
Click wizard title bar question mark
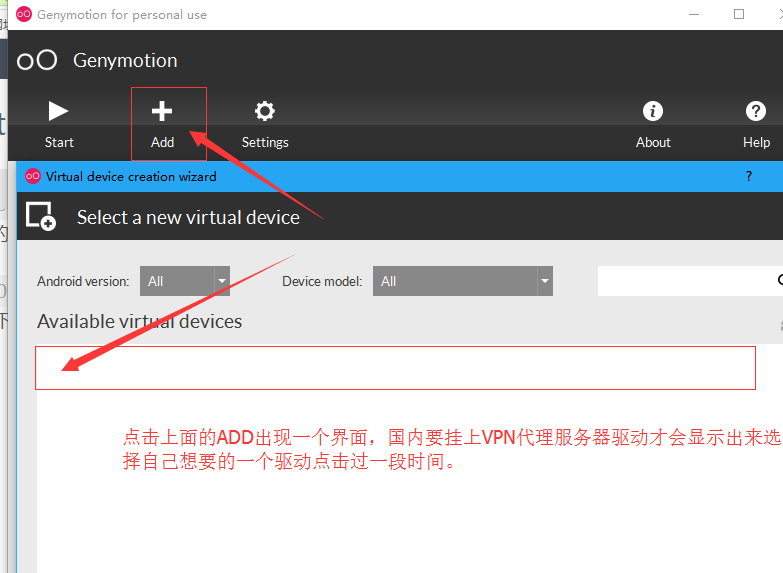749,176
